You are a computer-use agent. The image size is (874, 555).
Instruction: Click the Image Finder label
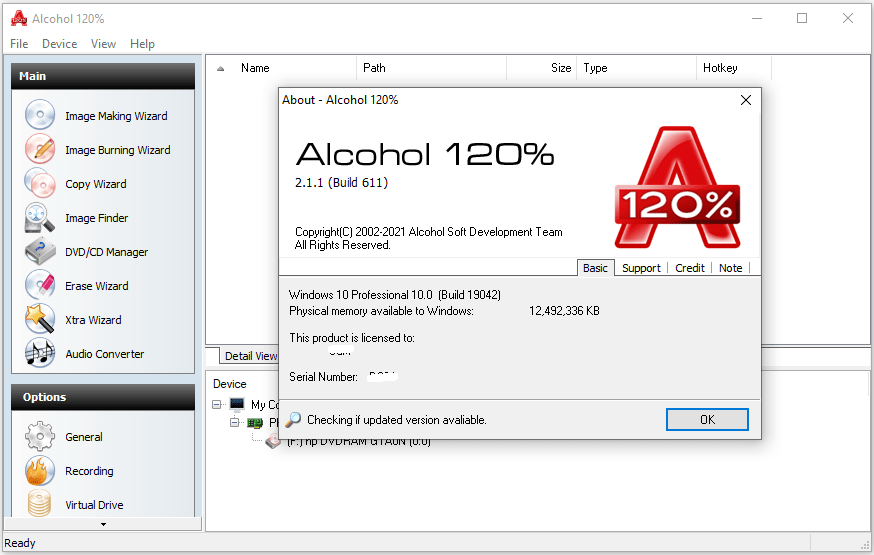96,218
